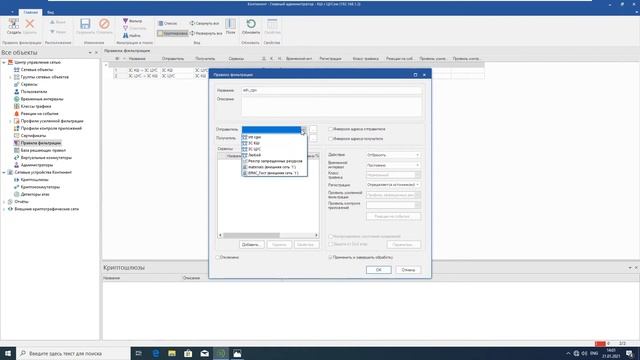
Task: Open Детекторы атак tree icon
Action: click(17, 194)
